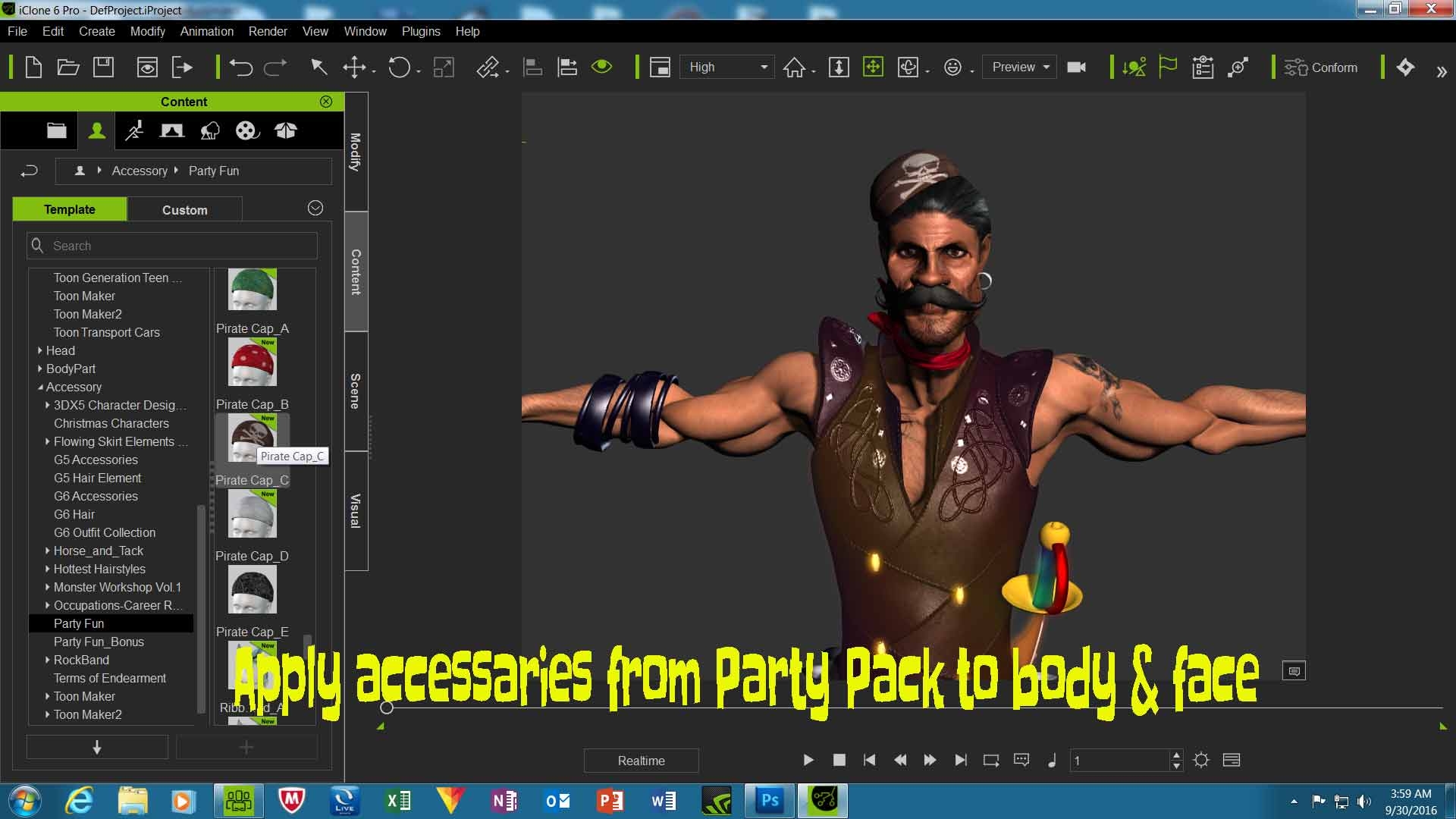The height and width of the screenshot is (819, 1456).
Task: Collapse the Accessory tree node
Action: point(40,387)
